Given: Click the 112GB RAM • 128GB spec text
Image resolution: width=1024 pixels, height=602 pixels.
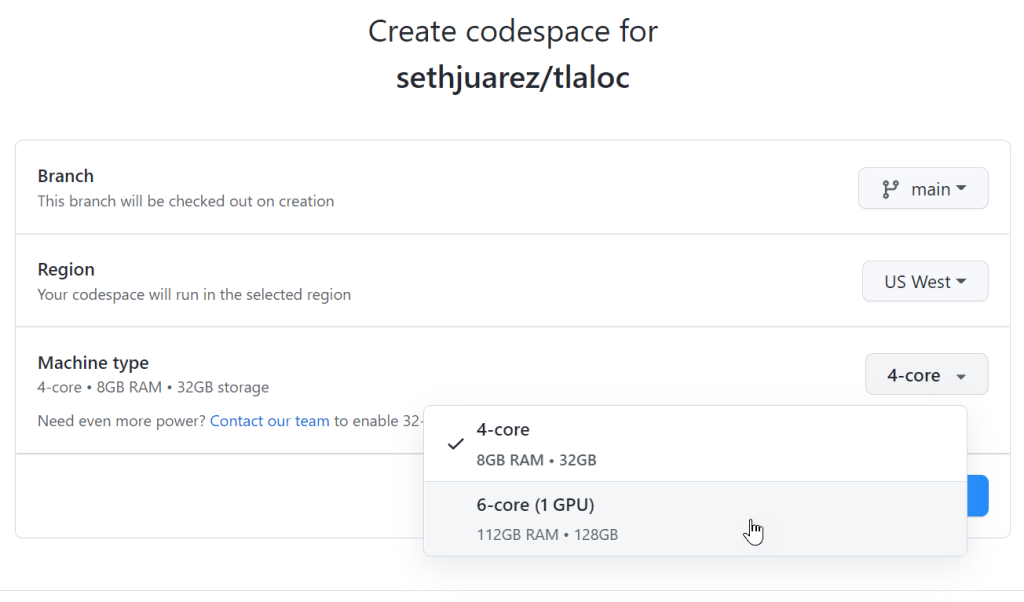Looking at the screenshot, I should pyautogui.click(x=547, y=534).
